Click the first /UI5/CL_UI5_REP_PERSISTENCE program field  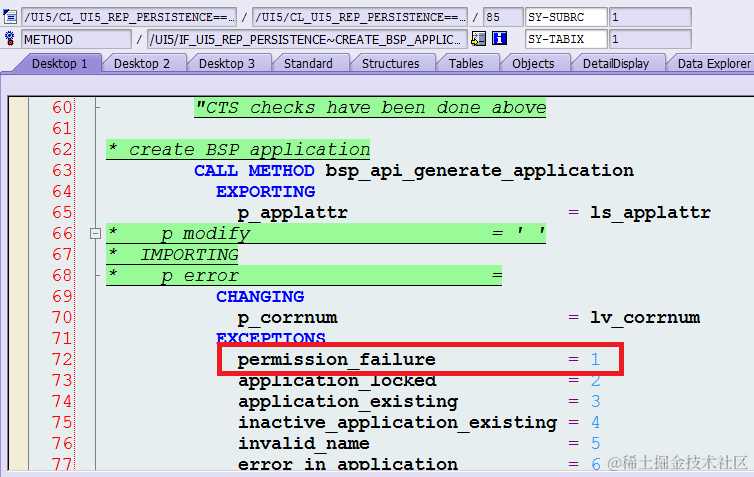pos(129,17)
